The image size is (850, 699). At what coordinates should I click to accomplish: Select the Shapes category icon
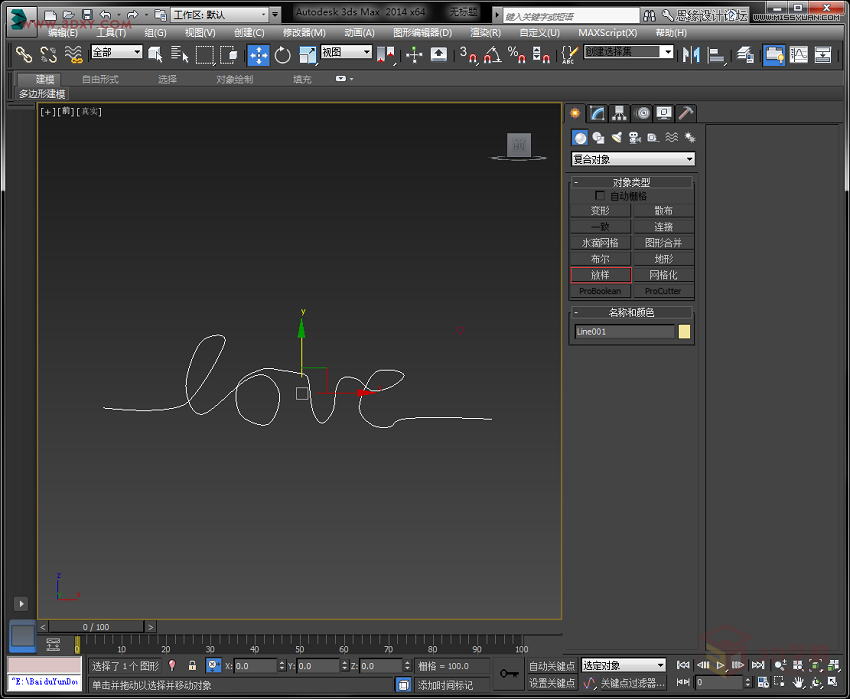pyautogui.click(x=598, y=138)
